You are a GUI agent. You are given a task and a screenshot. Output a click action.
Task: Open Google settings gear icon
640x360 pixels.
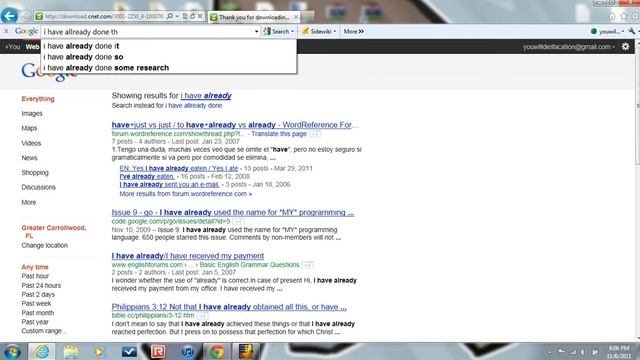coord(625,47)
